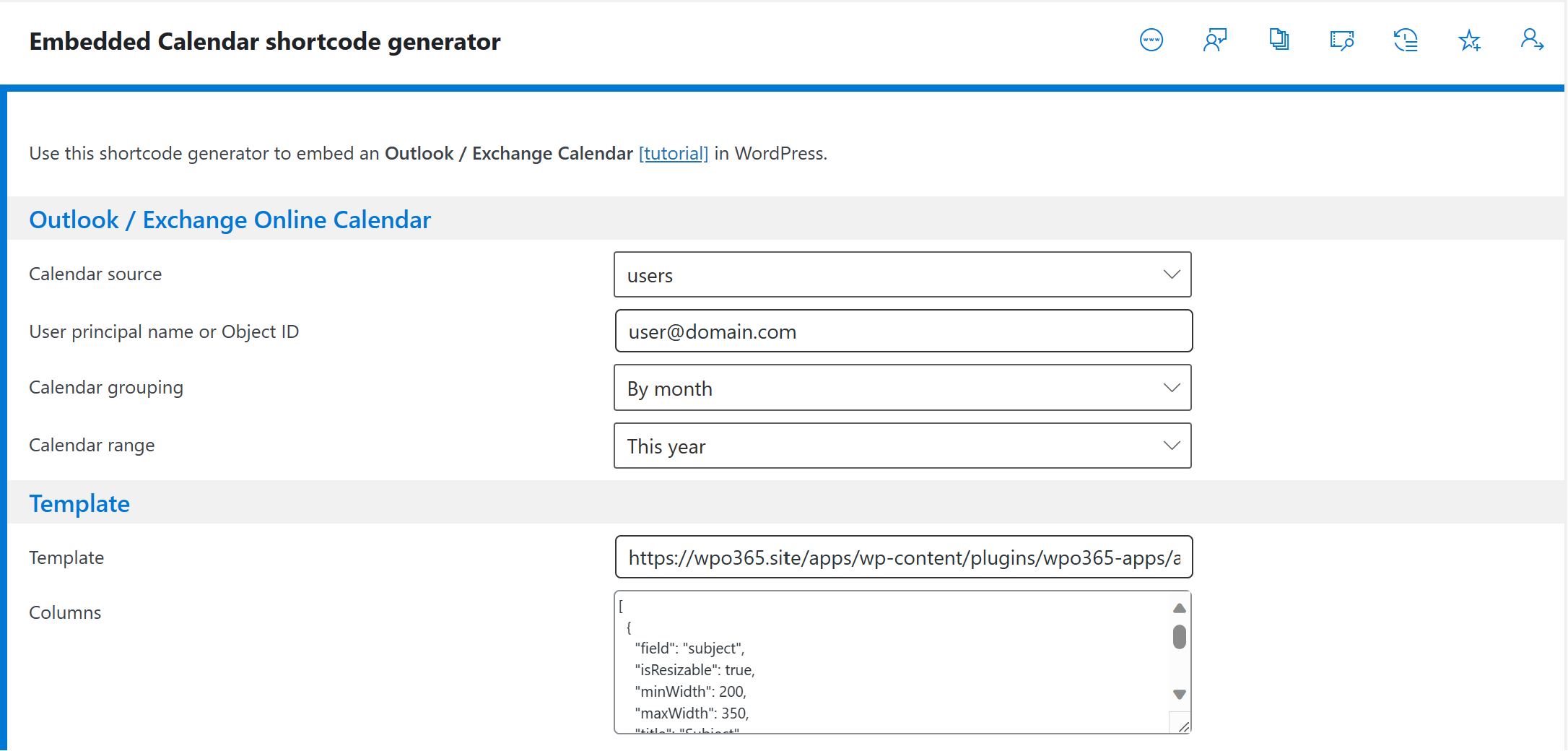Image resolution: width=1568 pixels, height=751 pixels.
Task: Click the Columns textarea scroll down arrow
Action: [1180, 695]
